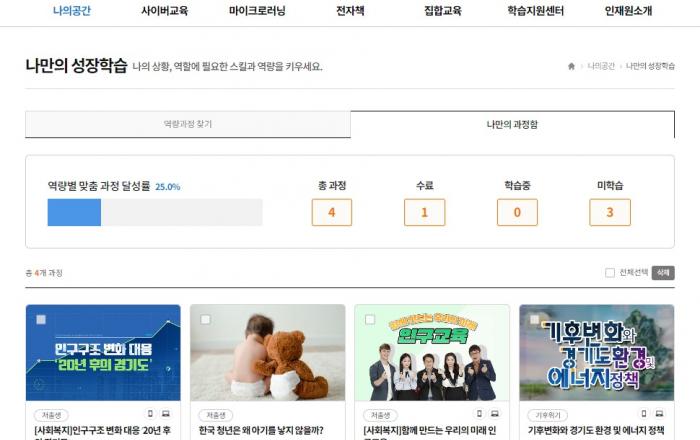
Task: Click PC icon on 기후변화와 경기도 환경 card
Action: (x=659, y=414)
